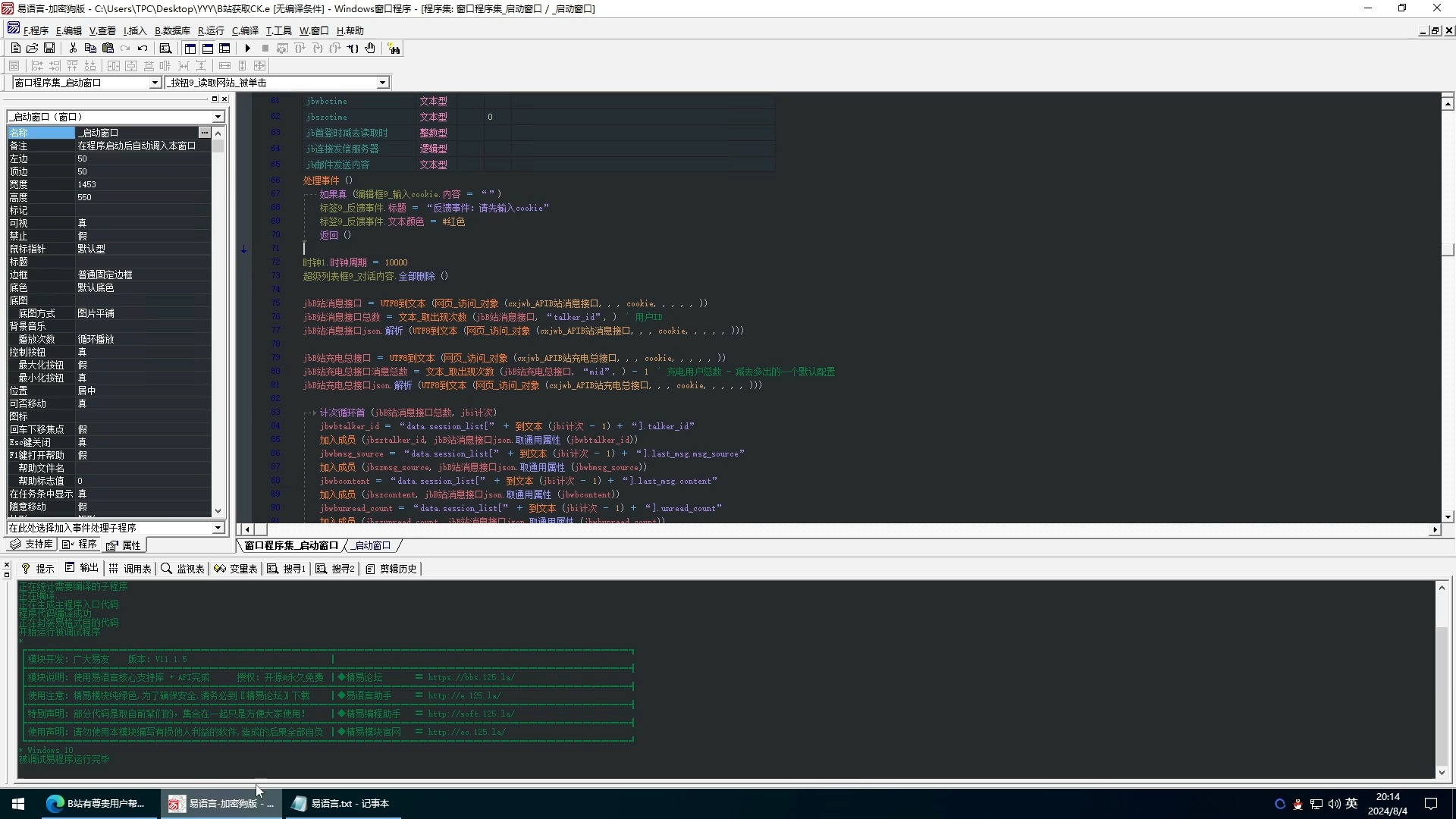Image resolution: width=1456 pixels, height=819 pixels.
Task: Switch to the _启动窗口 editor tab
Action: coord(372,545)
